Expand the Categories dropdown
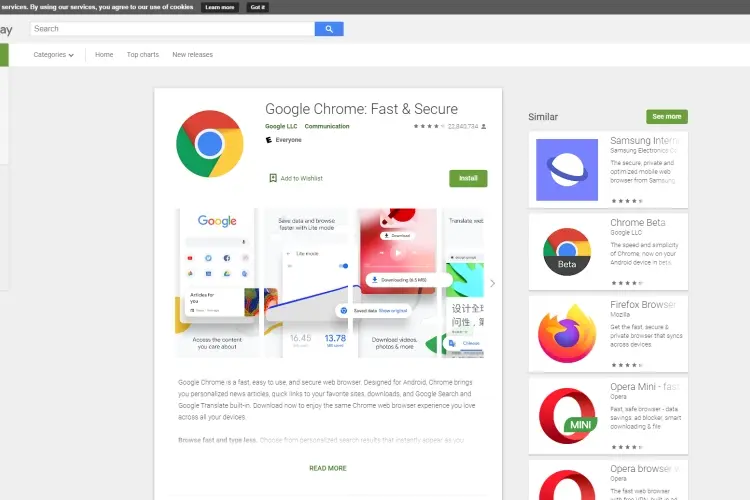750x500 pixels. 54,55
